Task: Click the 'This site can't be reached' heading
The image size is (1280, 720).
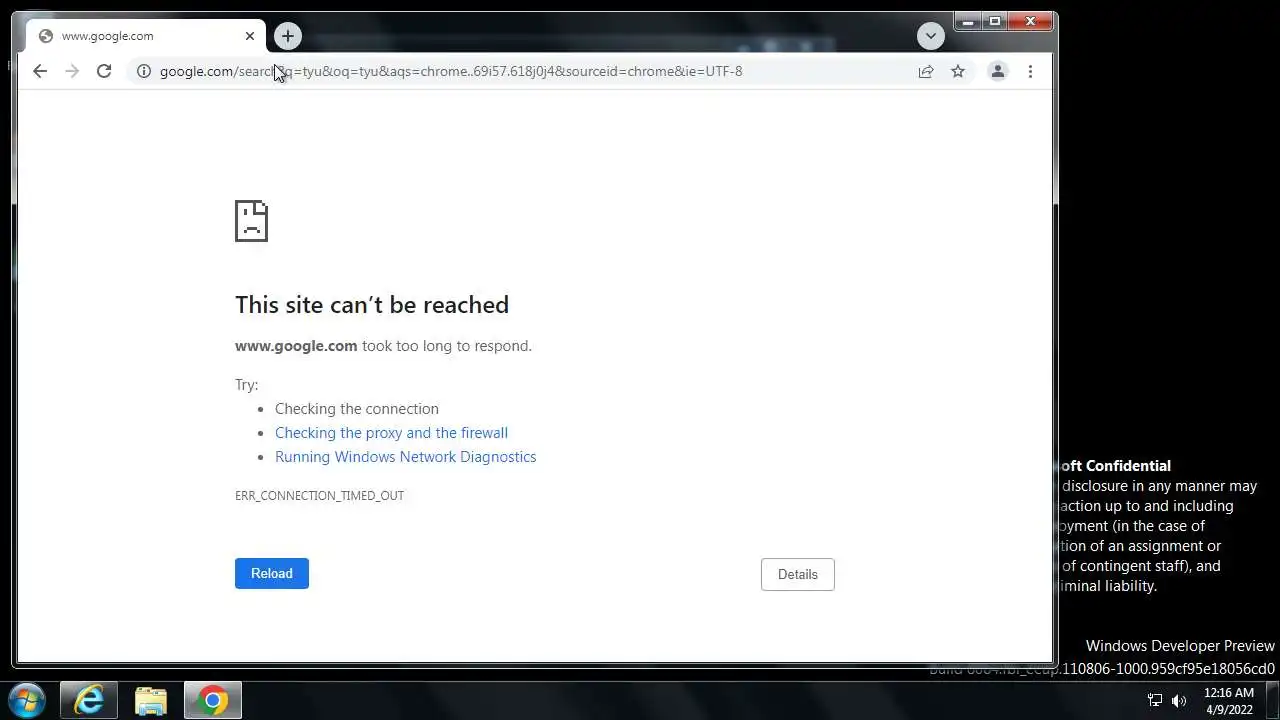Action: pyautogui.click(x=372, y=305)
